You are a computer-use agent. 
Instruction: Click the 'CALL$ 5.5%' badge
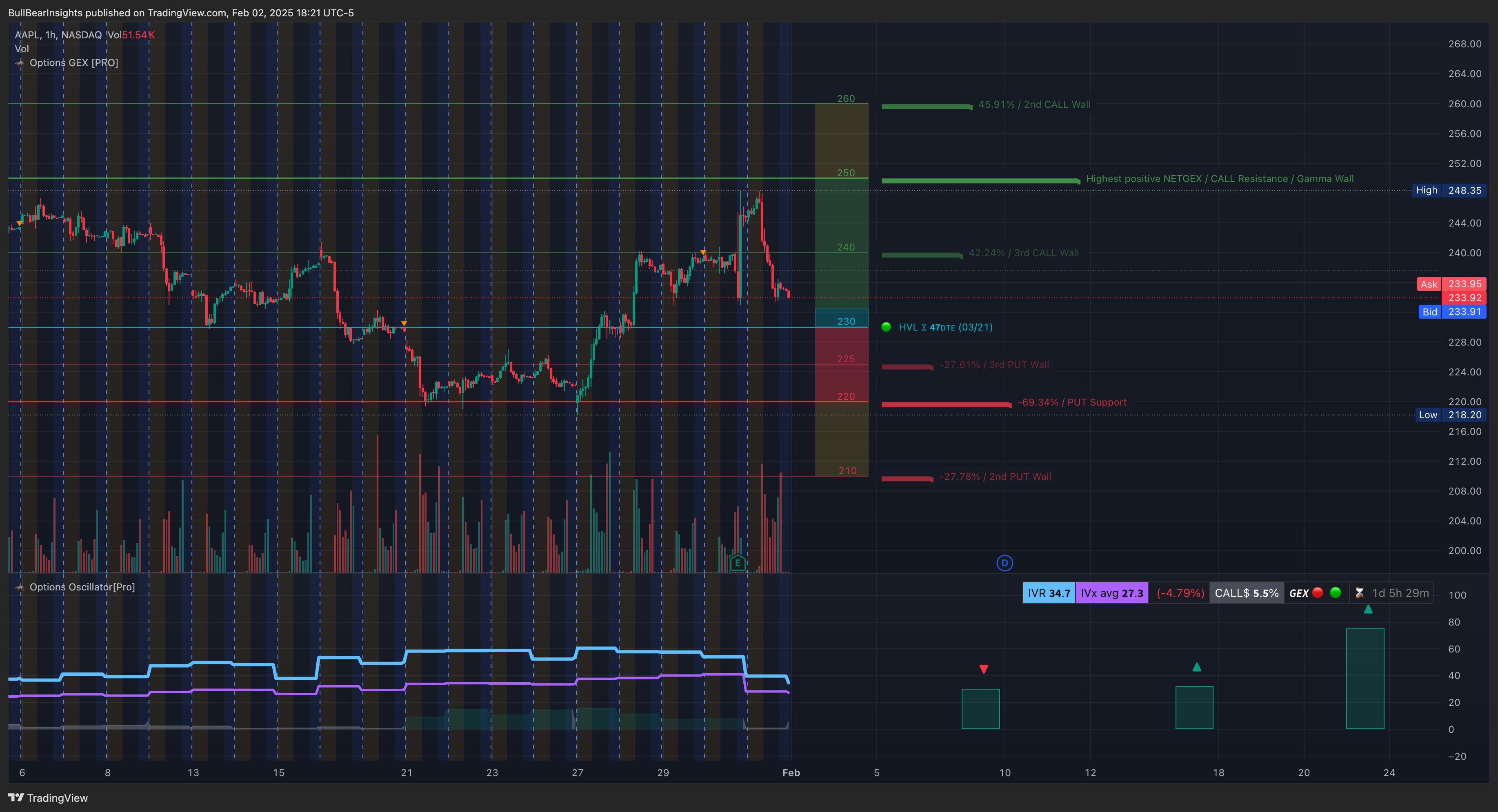coord(1246,593)
